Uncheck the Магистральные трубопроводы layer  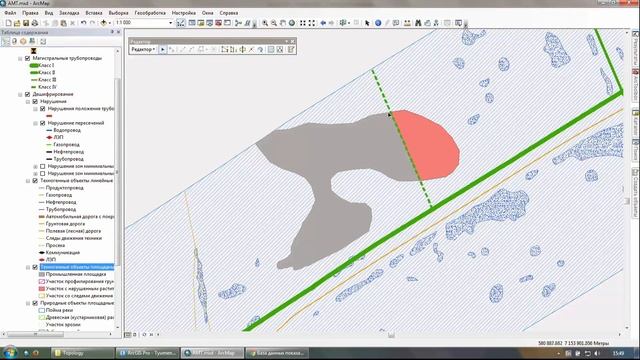click(27, 58)
